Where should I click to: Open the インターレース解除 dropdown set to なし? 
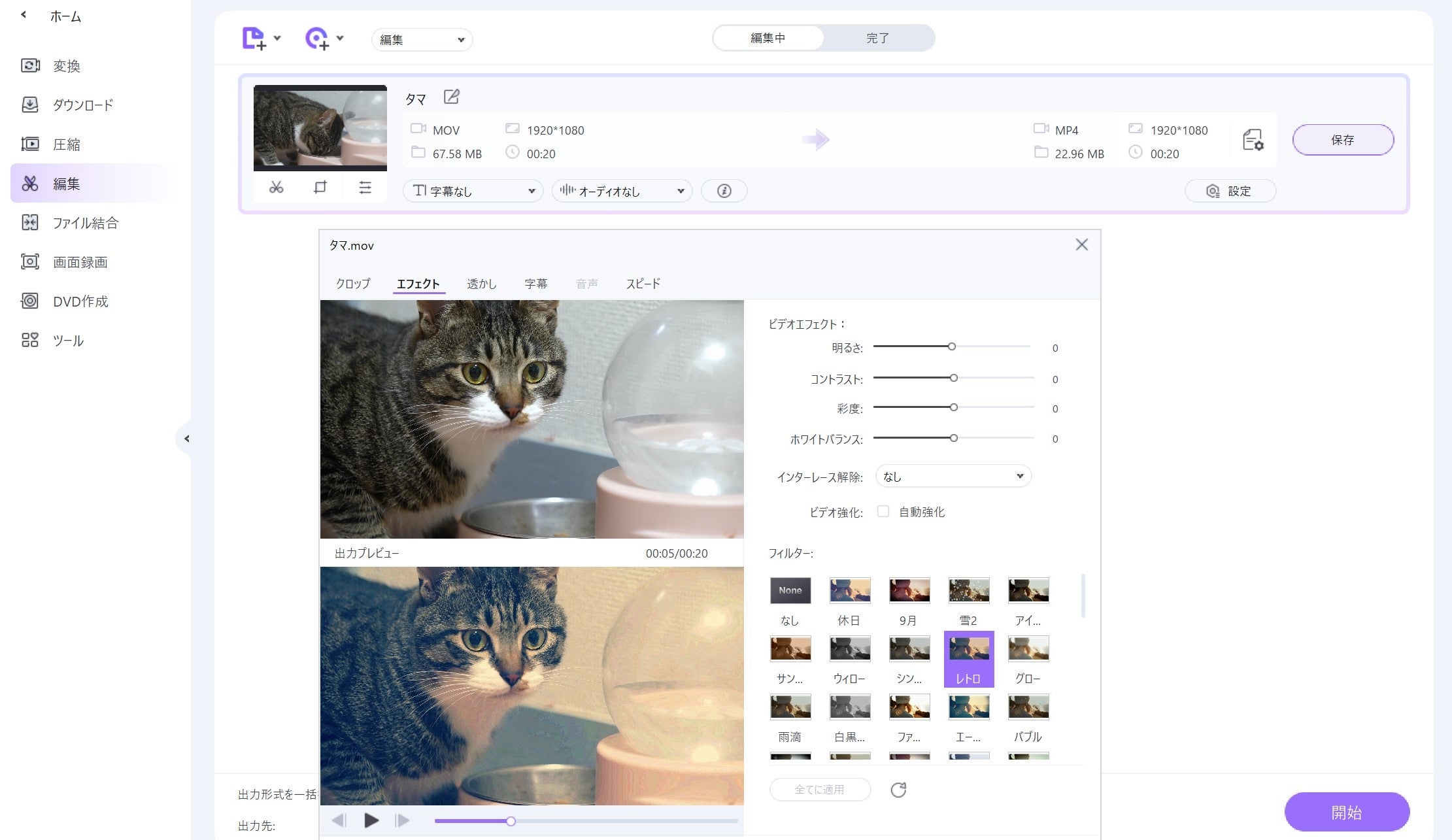pyautogui.click(x=953, y=477)
